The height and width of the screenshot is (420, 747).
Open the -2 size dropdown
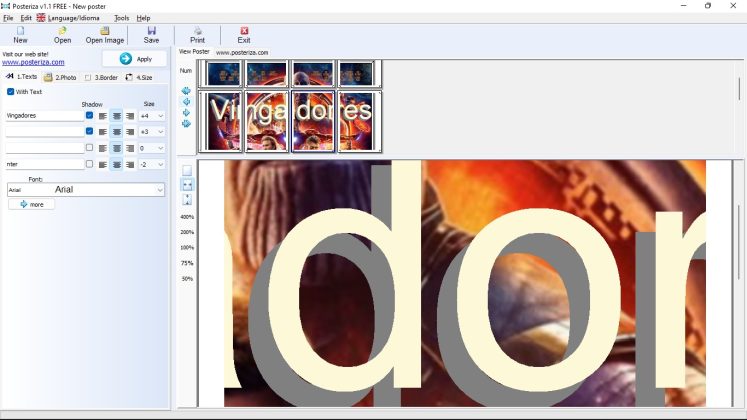161,165
